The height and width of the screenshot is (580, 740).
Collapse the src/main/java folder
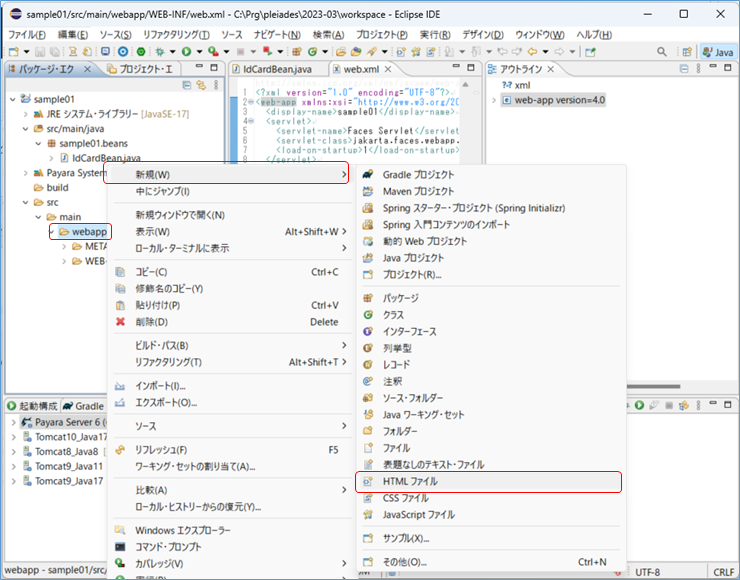tap(25, 128)
